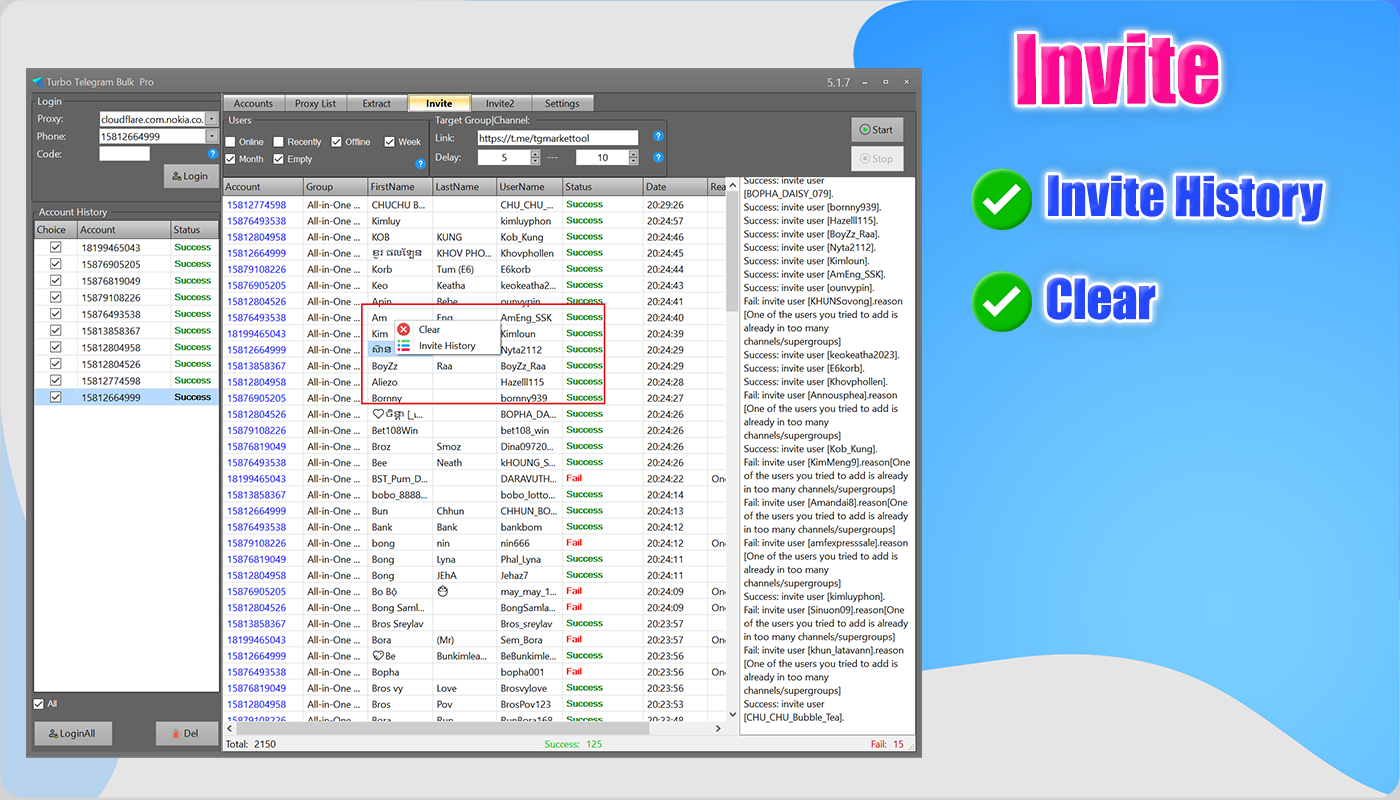The height and width of the screenshot is (800, 1400).
Task: Click the username cell BrosPov123
Action: 529,704
